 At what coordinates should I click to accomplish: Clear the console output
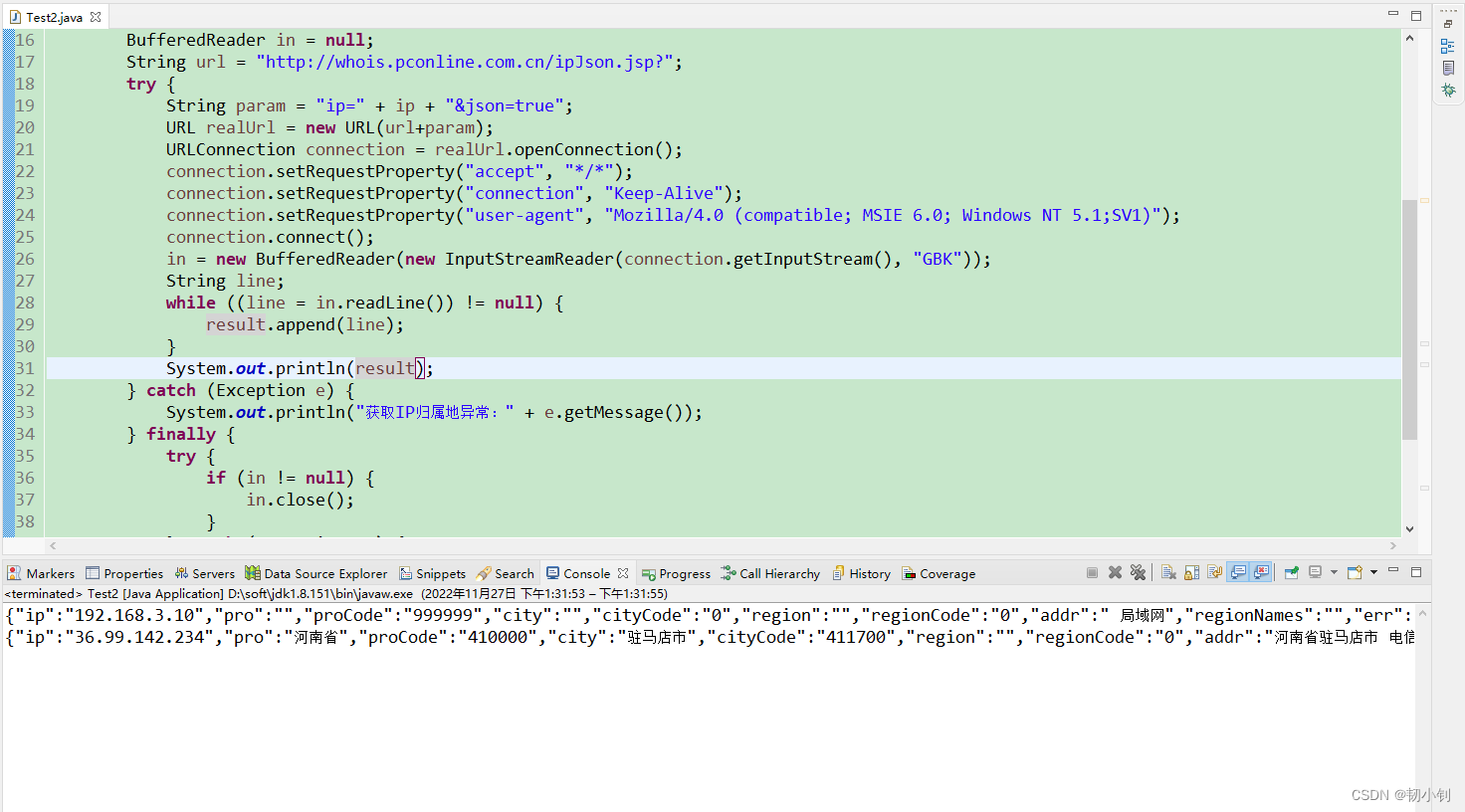click(1168, 572)
